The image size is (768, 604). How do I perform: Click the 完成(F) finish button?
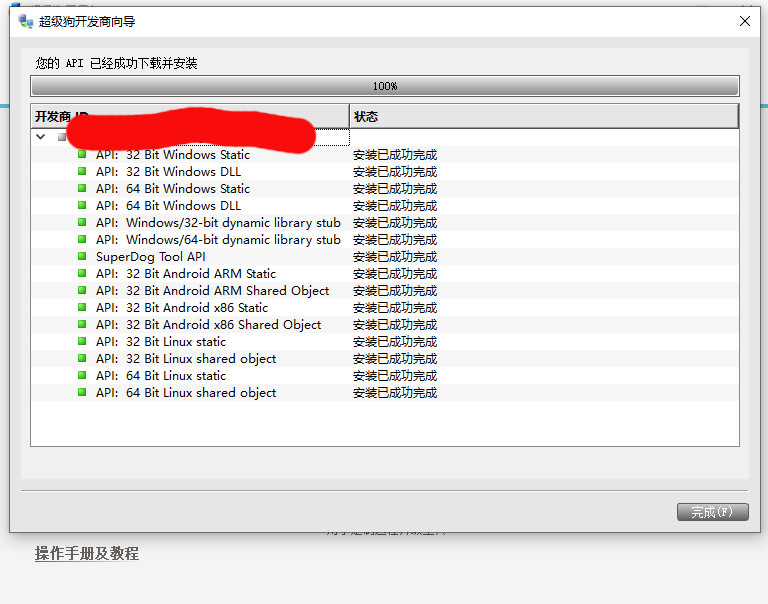713,512
